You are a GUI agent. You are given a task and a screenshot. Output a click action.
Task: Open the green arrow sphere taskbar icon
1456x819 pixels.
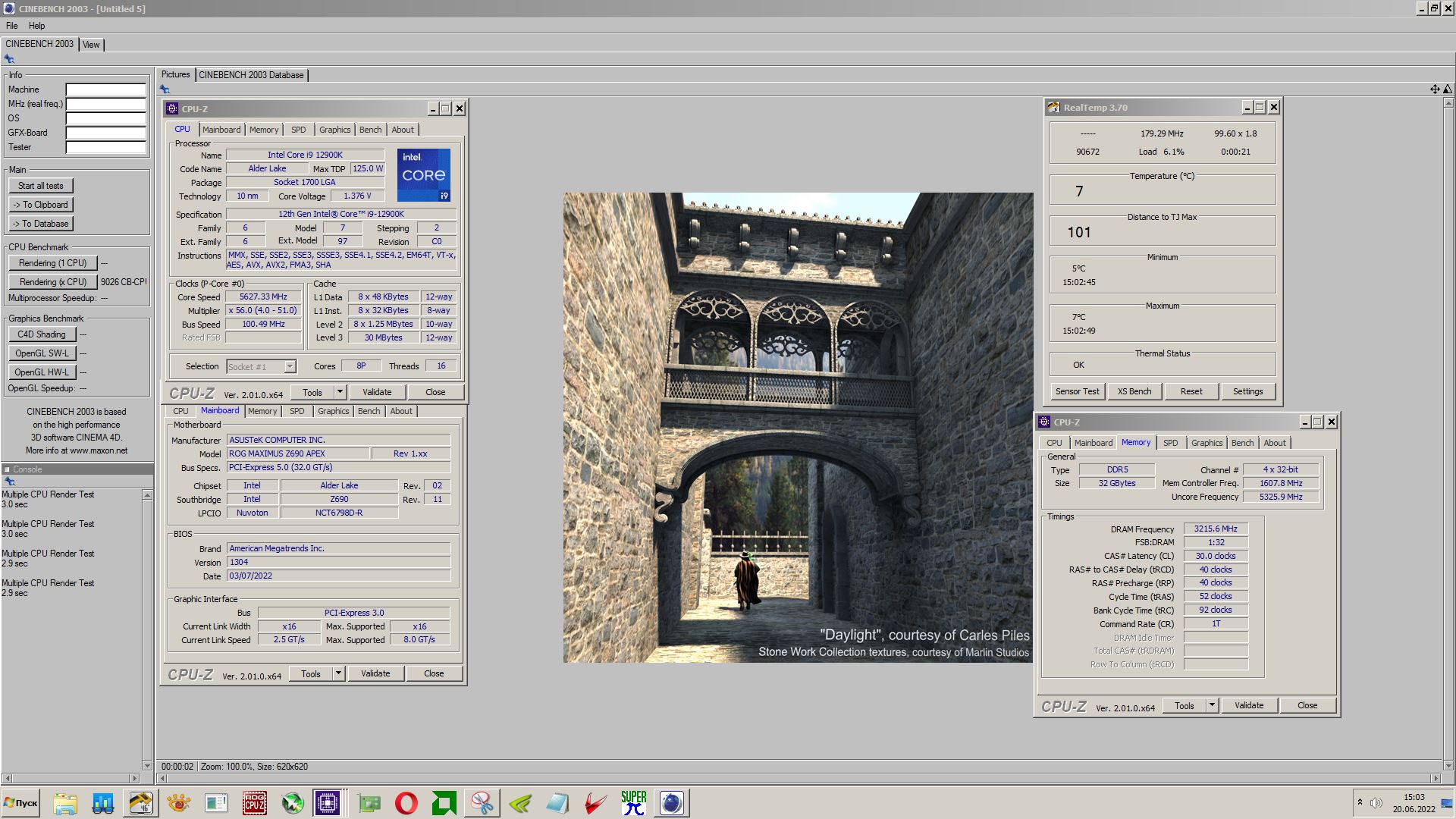tap(292, 803)
